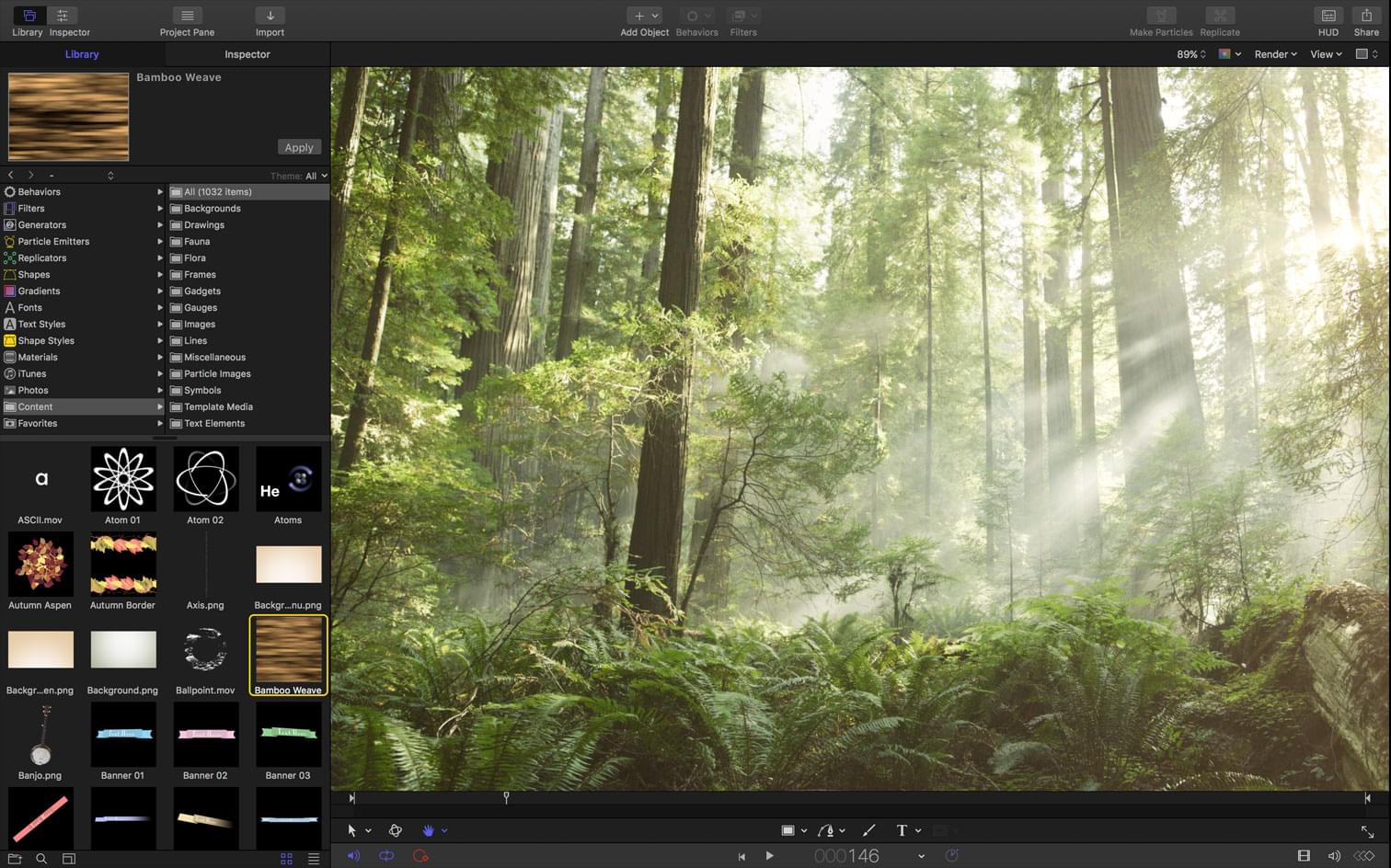1391x868 pixels.
Task: Open the HUD window
Action: coord(1328,16)
